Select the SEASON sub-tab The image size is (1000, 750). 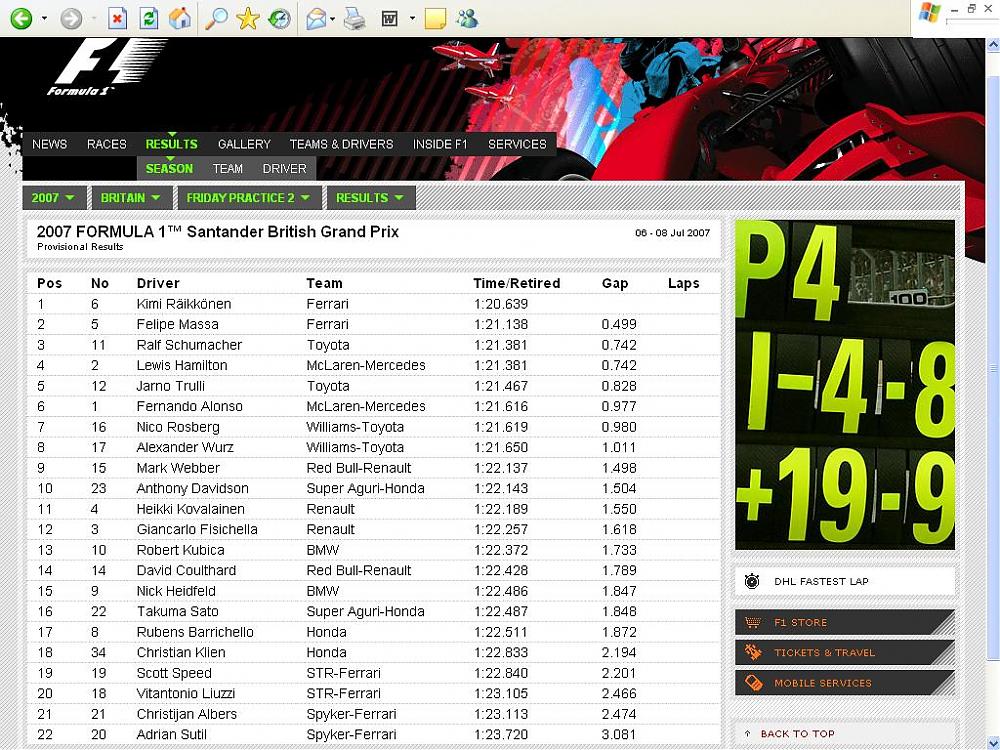click(x=169, y=168)
